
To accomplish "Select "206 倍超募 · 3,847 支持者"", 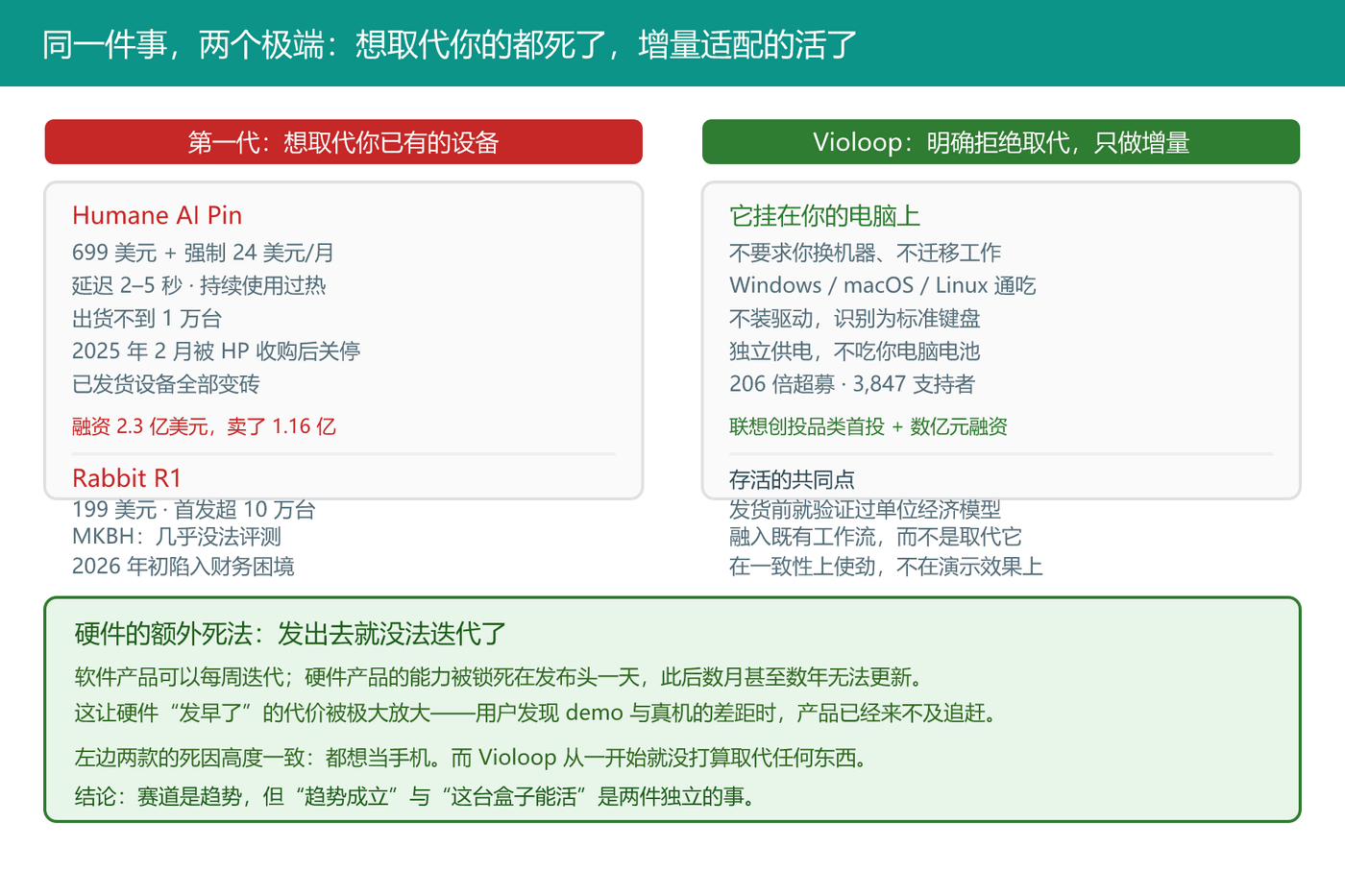I will tap(852, 384).
